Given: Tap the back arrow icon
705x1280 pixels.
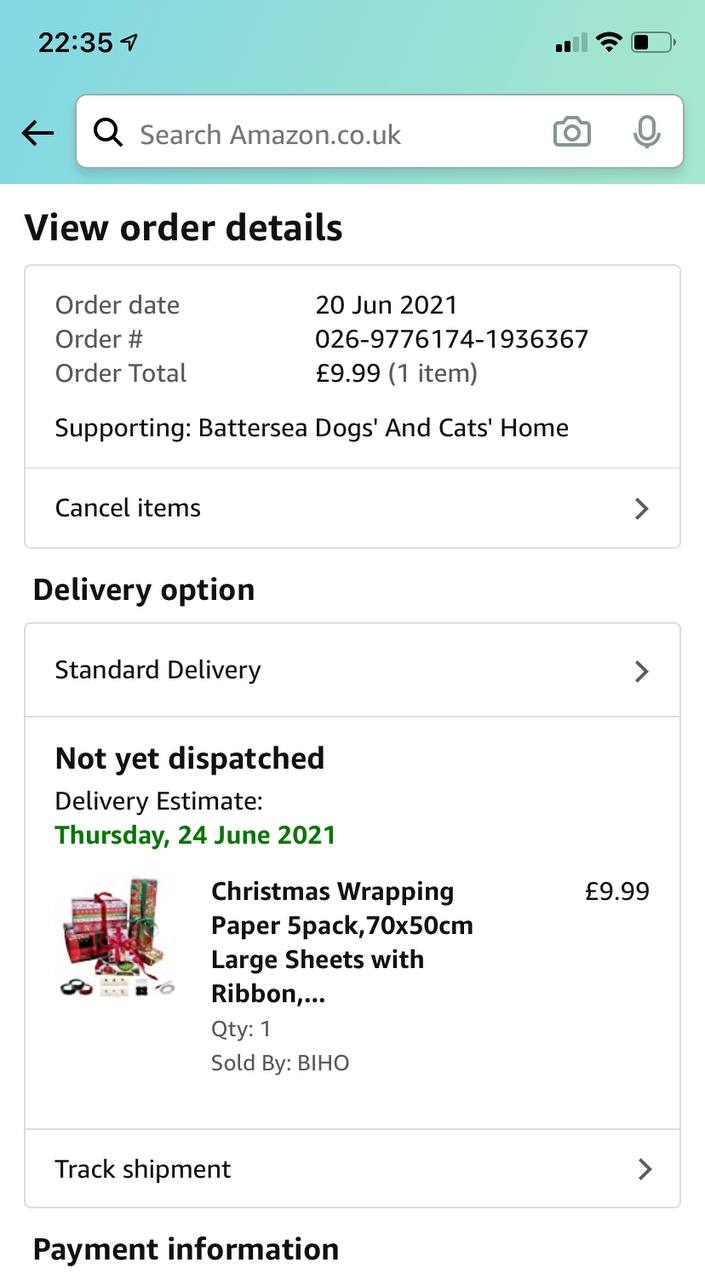Looking at the screenshot, I should point(37,133).
